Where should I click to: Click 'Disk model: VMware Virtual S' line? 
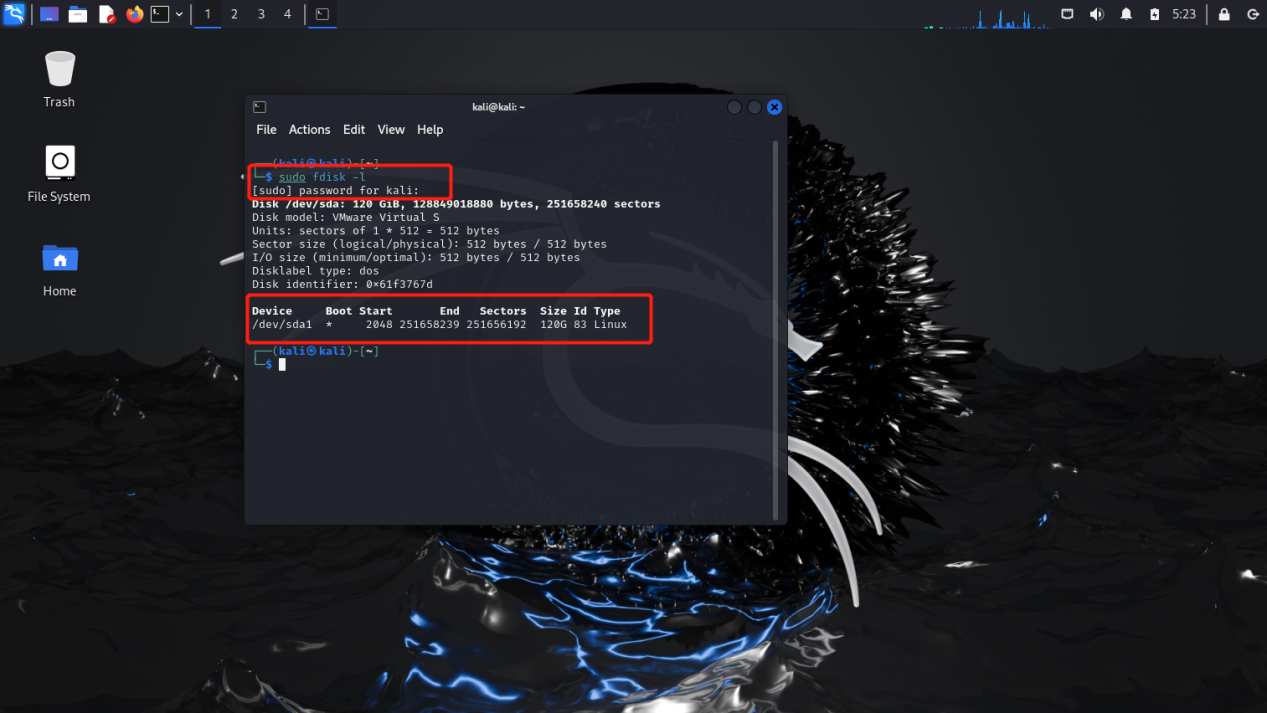pos(346,217)
